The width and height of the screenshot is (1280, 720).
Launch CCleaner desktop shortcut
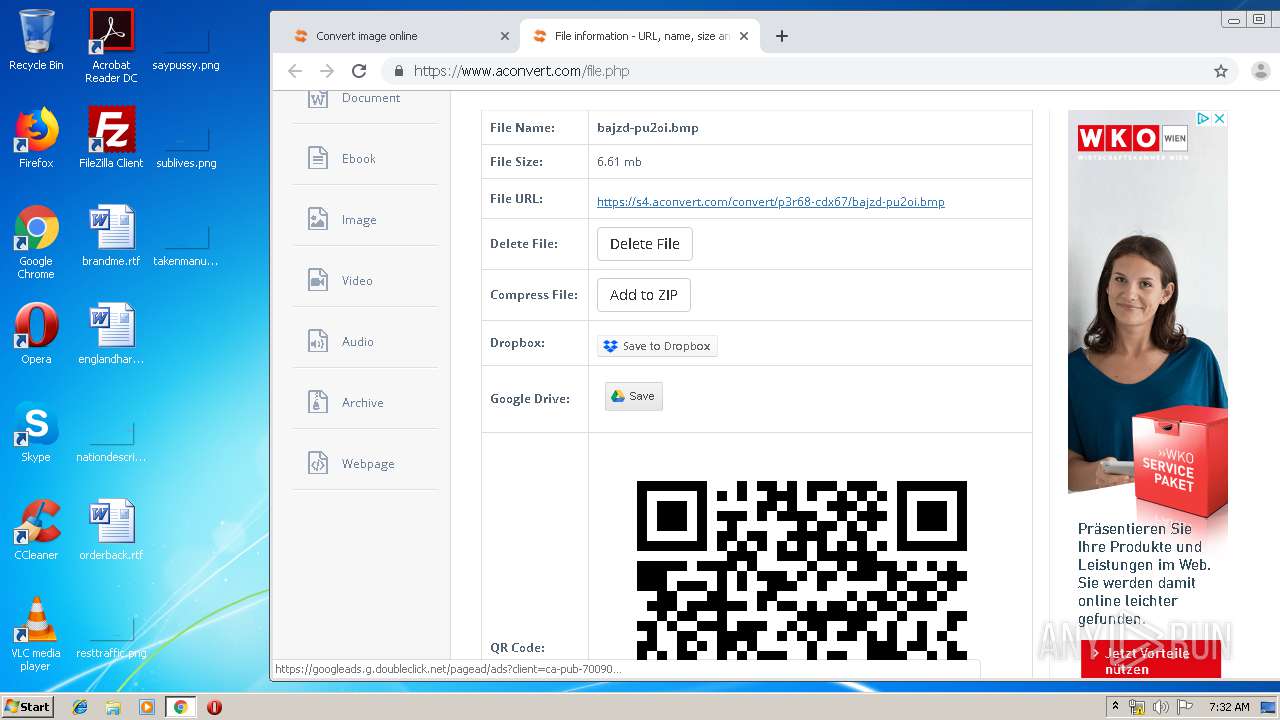pyautogui.click(x=36, y=530)
